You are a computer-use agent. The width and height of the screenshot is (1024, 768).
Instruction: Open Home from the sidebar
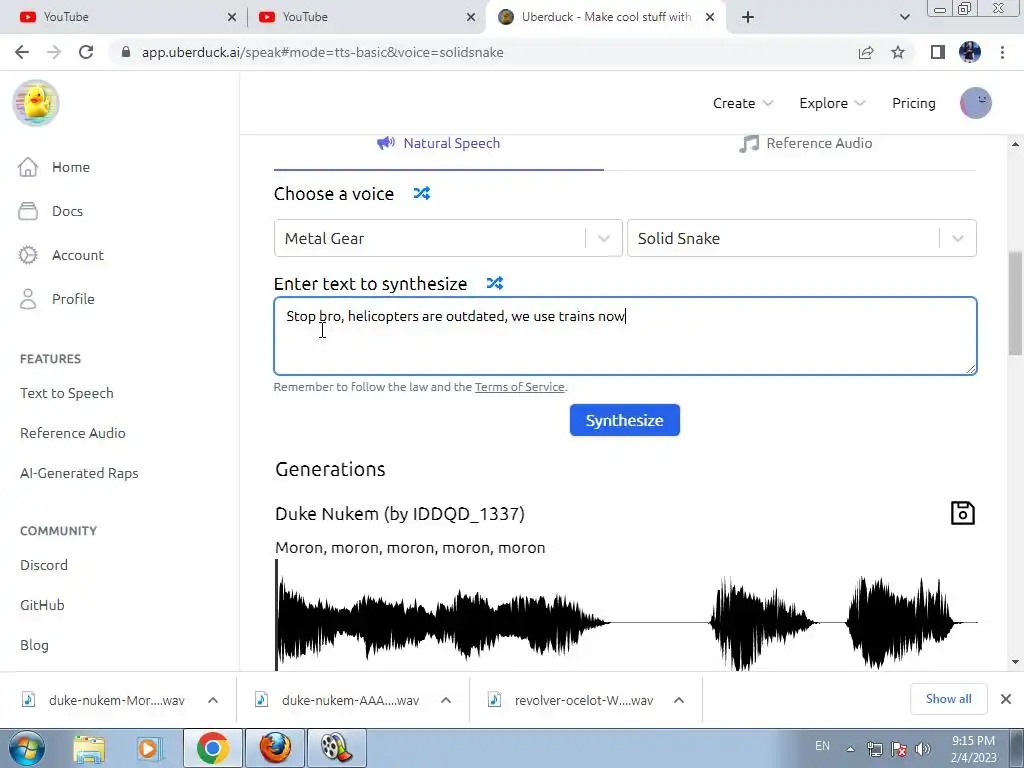click(x=54, y=167)
